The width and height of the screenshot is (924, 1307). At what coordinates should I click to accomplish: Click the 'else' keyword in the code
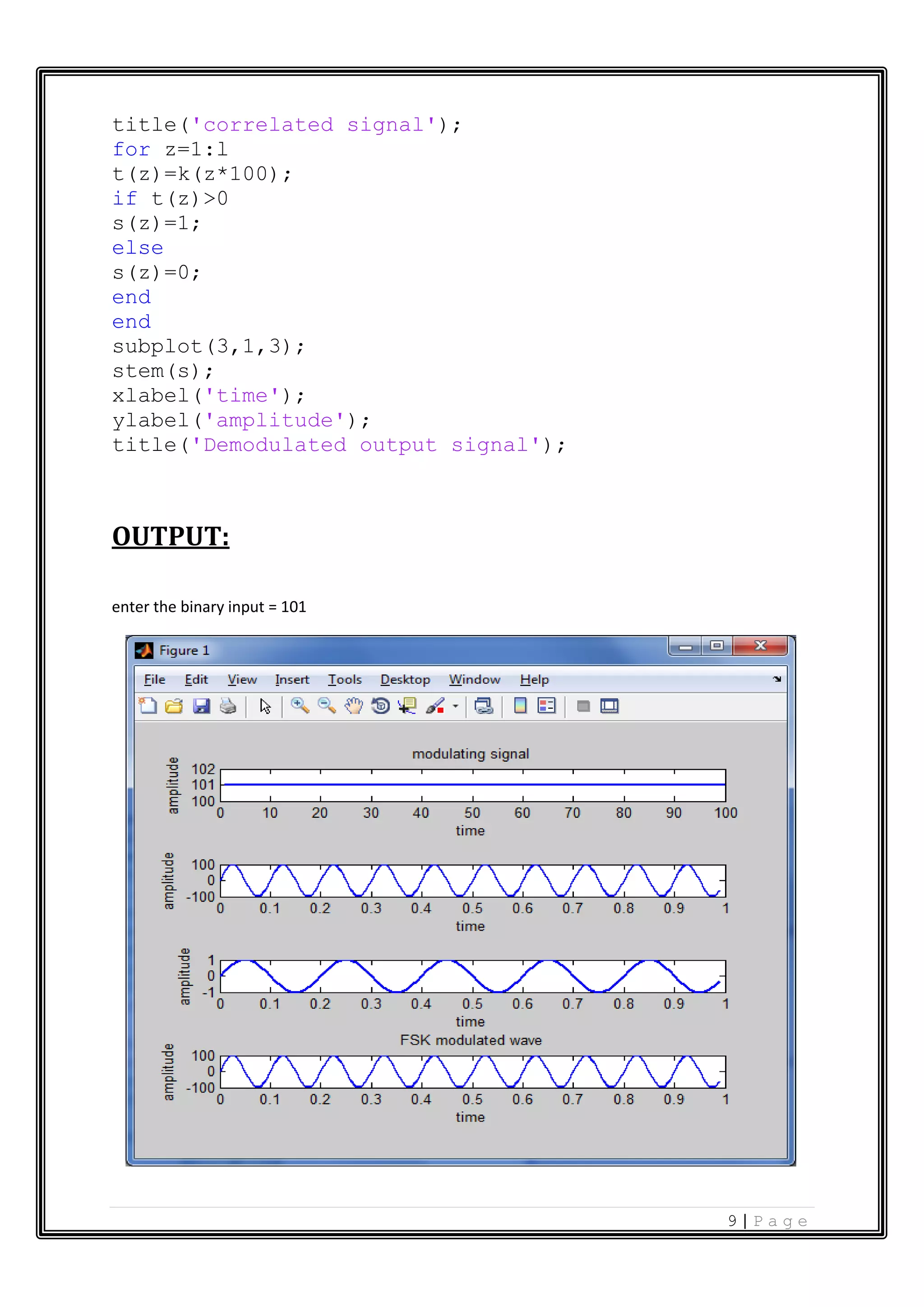[x=138, y=248]
